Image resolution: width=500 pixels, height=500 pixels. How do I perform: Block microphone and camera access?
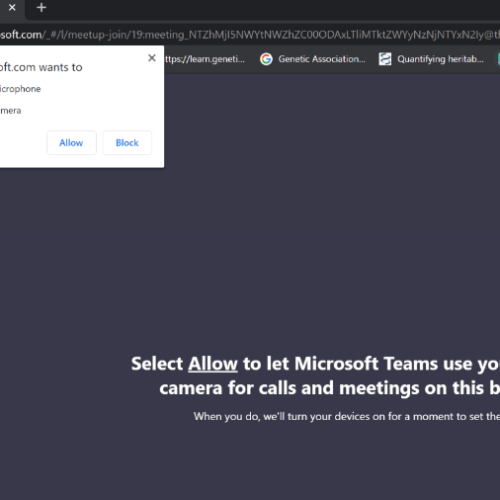(127, 143)
